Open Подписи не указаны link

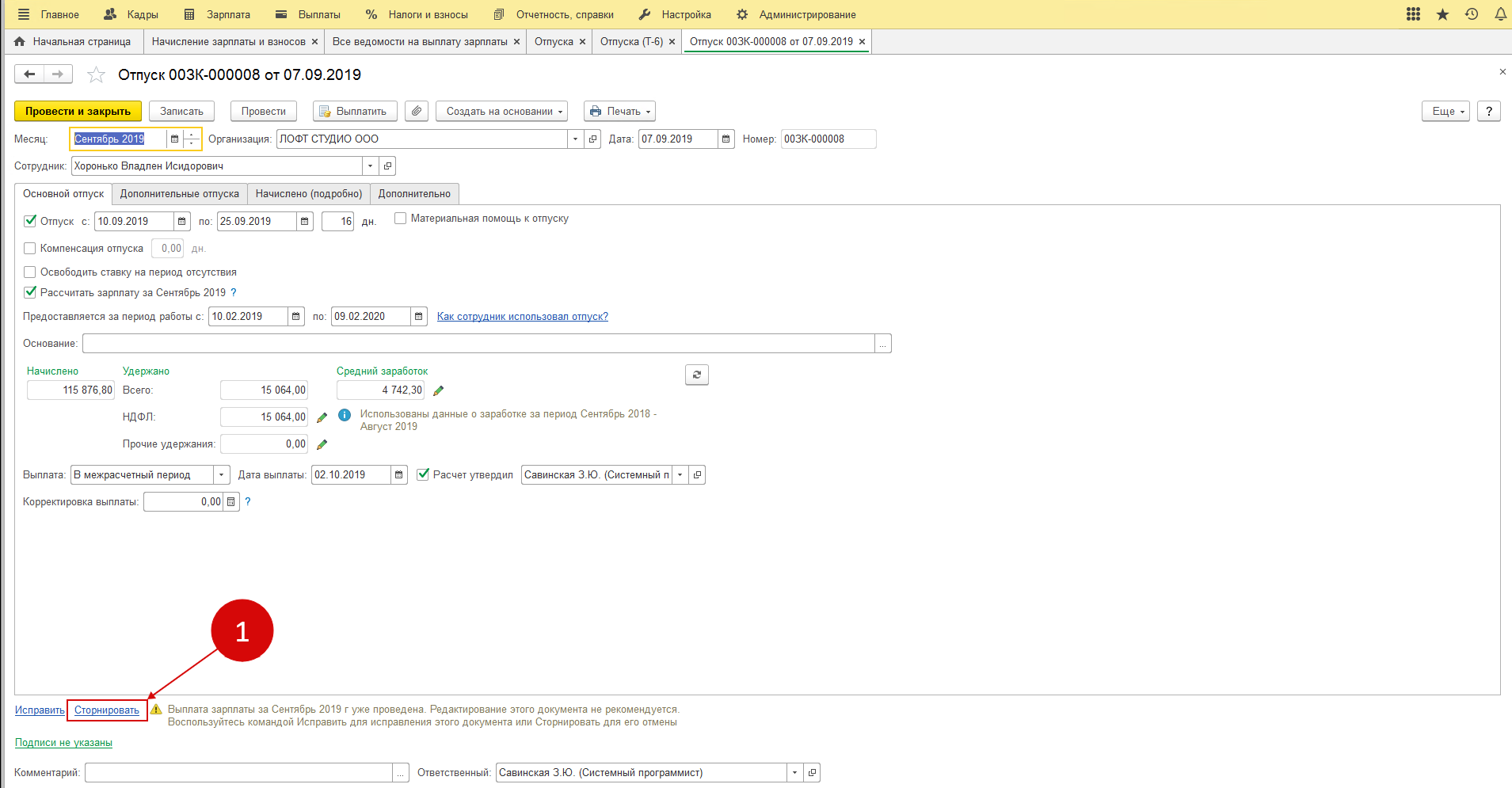tap(63, 743)
